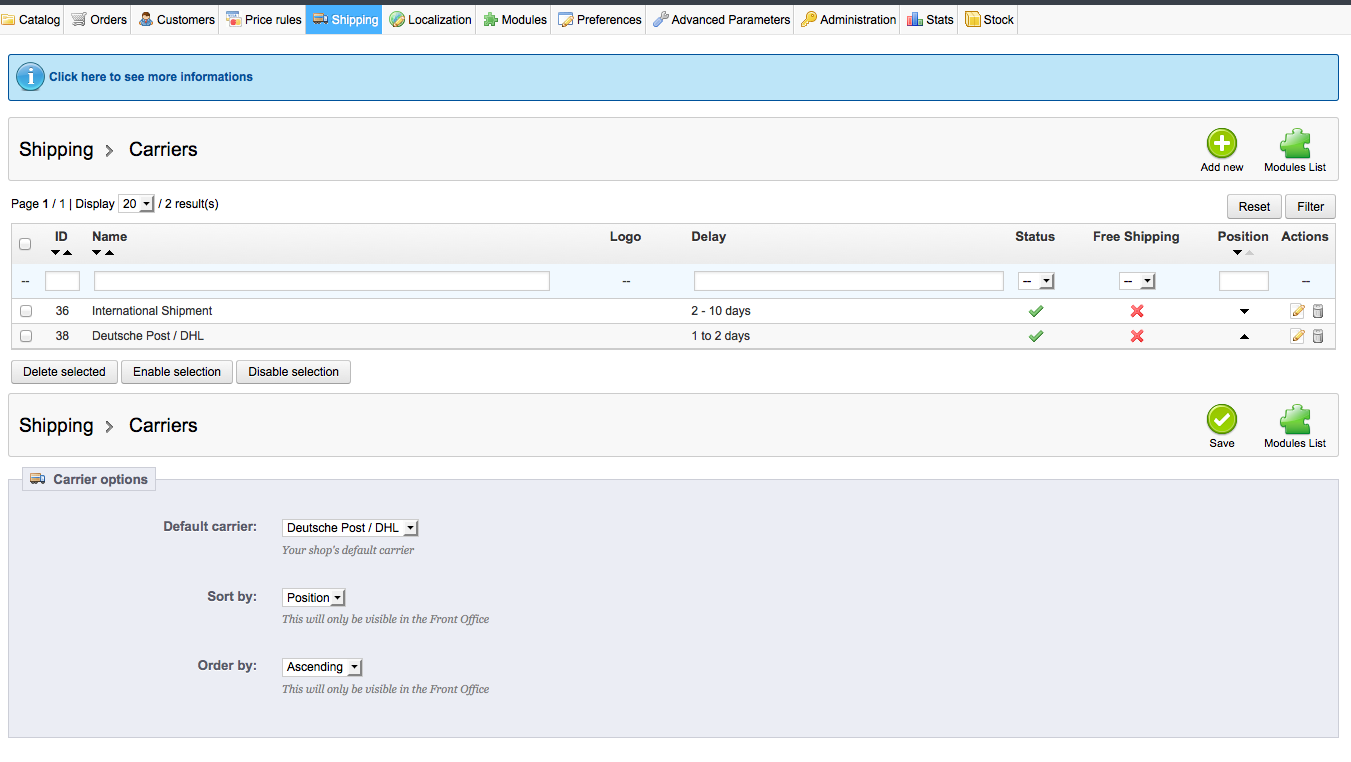This screenshot has height=762, width=1351.
Task: Open the Preferences menu
Action: click(x=600, y=19)
